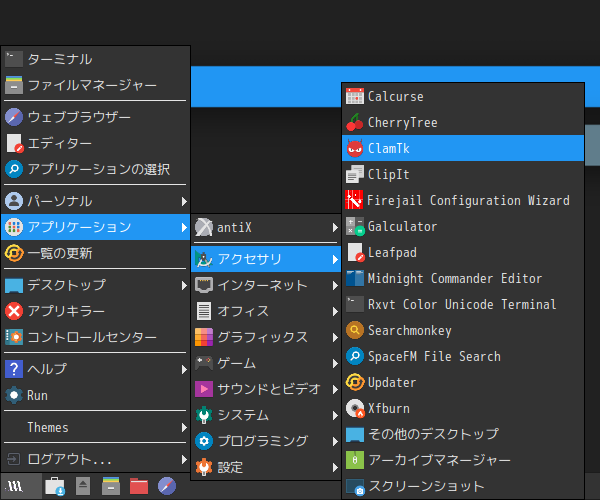The image size is (600, 500).
Task: Click the green archive manager icon beside アーカイブマネージャー
Action: (355, 460)
